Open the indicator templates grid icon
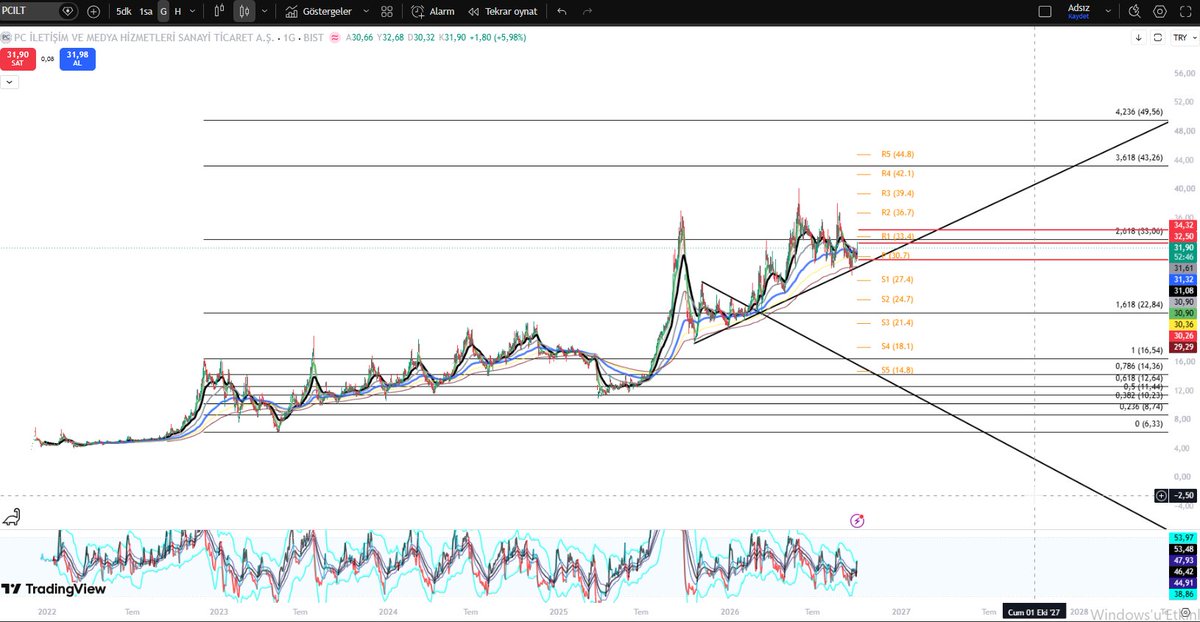Image resolution: width=1200 pixels, height=622 pixels. point(387,12)
